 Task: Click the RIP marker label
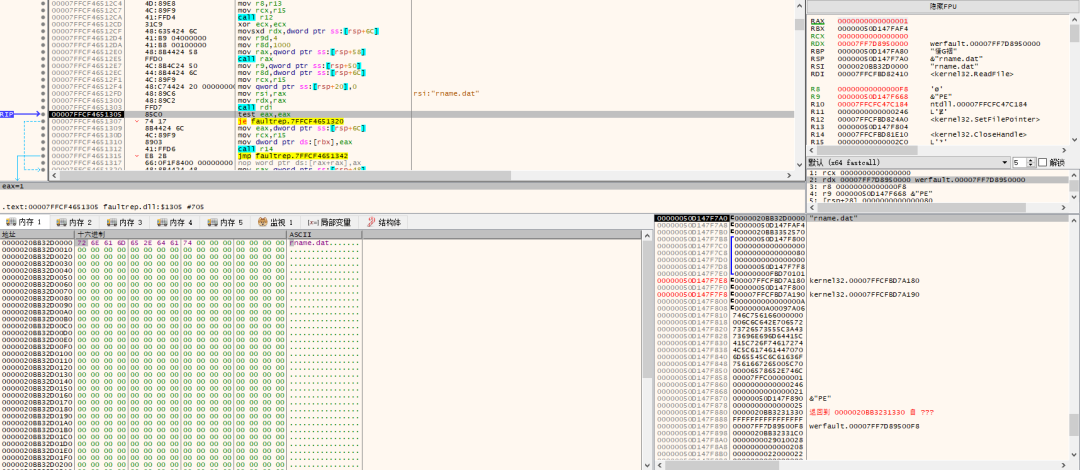tap(7, 114)
